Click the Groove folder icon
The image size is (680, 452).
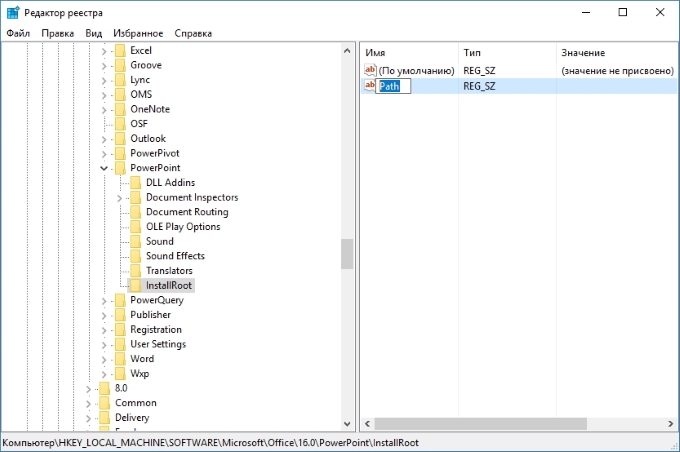click(120, 66)
